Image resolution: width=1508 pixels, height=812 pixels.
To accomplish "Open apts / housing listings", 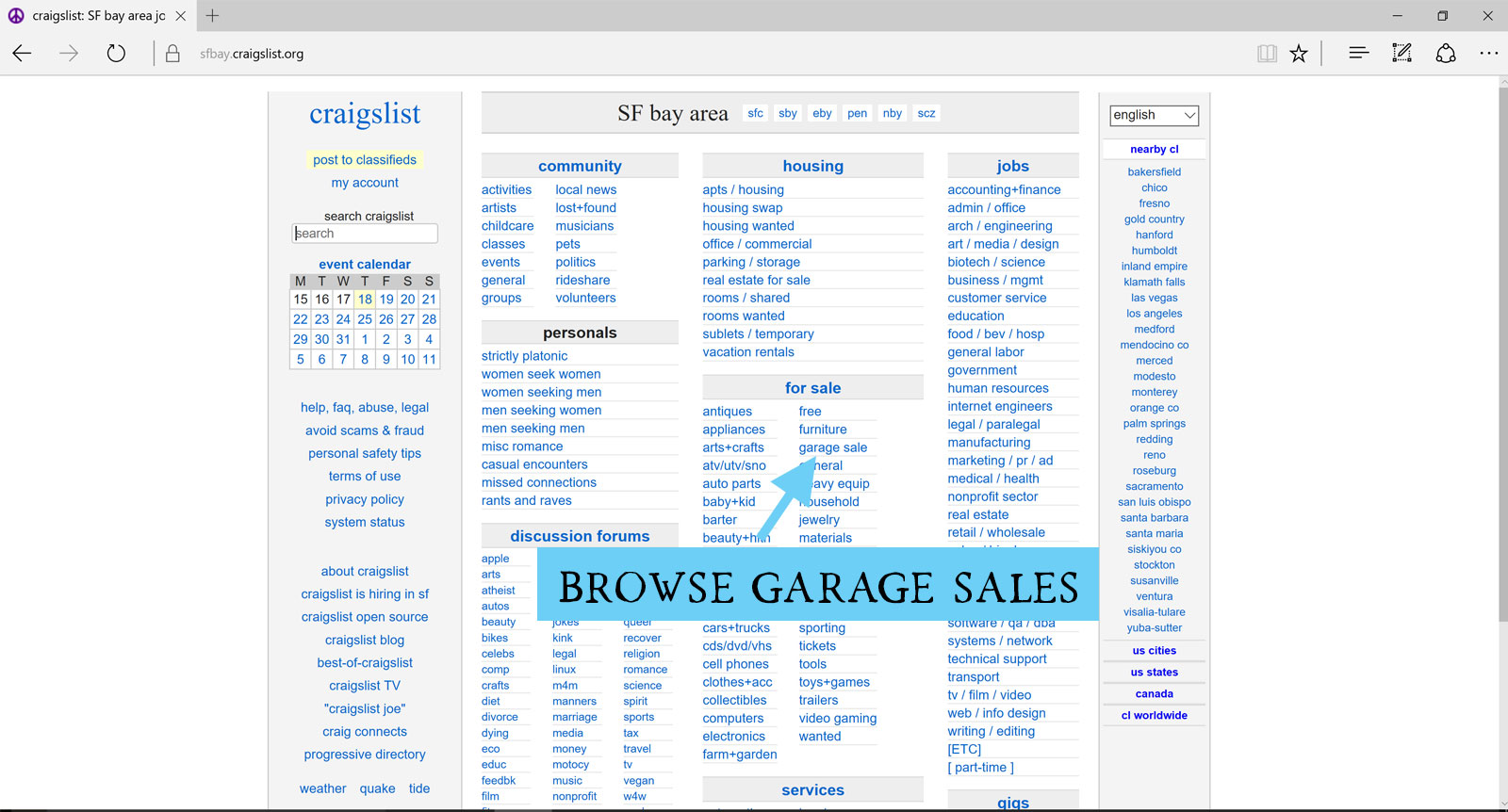I will click(x=743, y=189).
